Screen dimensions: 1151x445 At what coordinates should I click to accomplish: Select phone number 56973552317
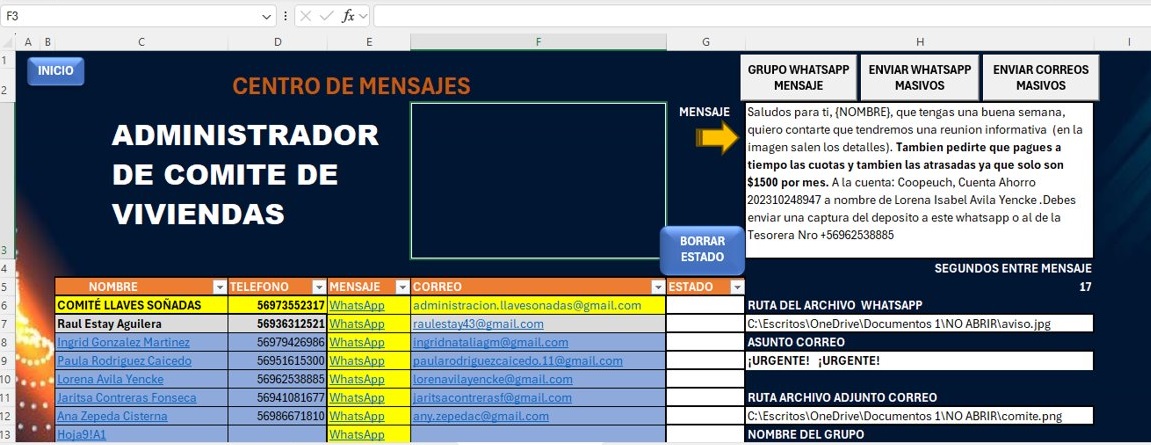[277, 305]
